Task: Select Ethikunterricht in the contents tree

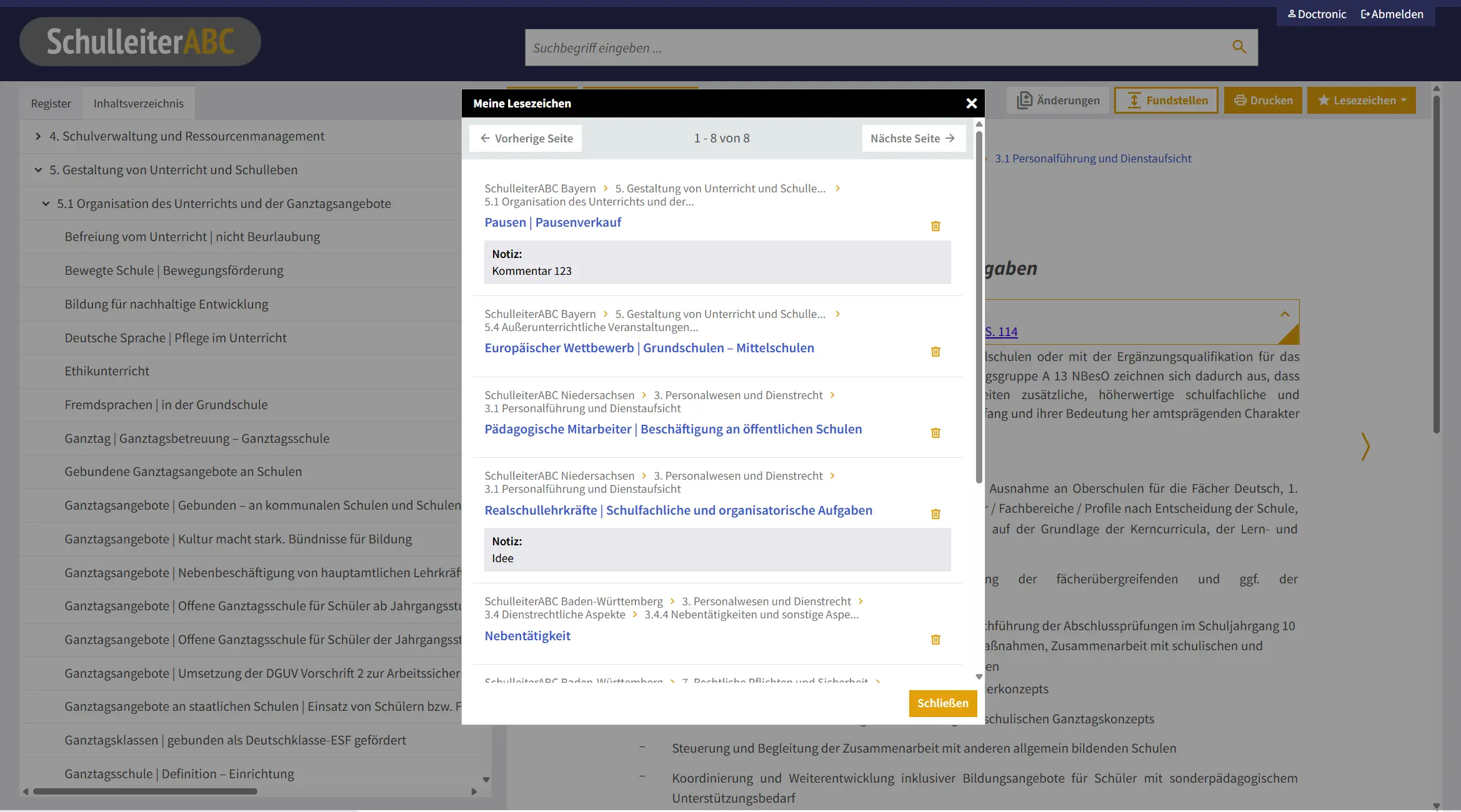Action: point(107,372)
